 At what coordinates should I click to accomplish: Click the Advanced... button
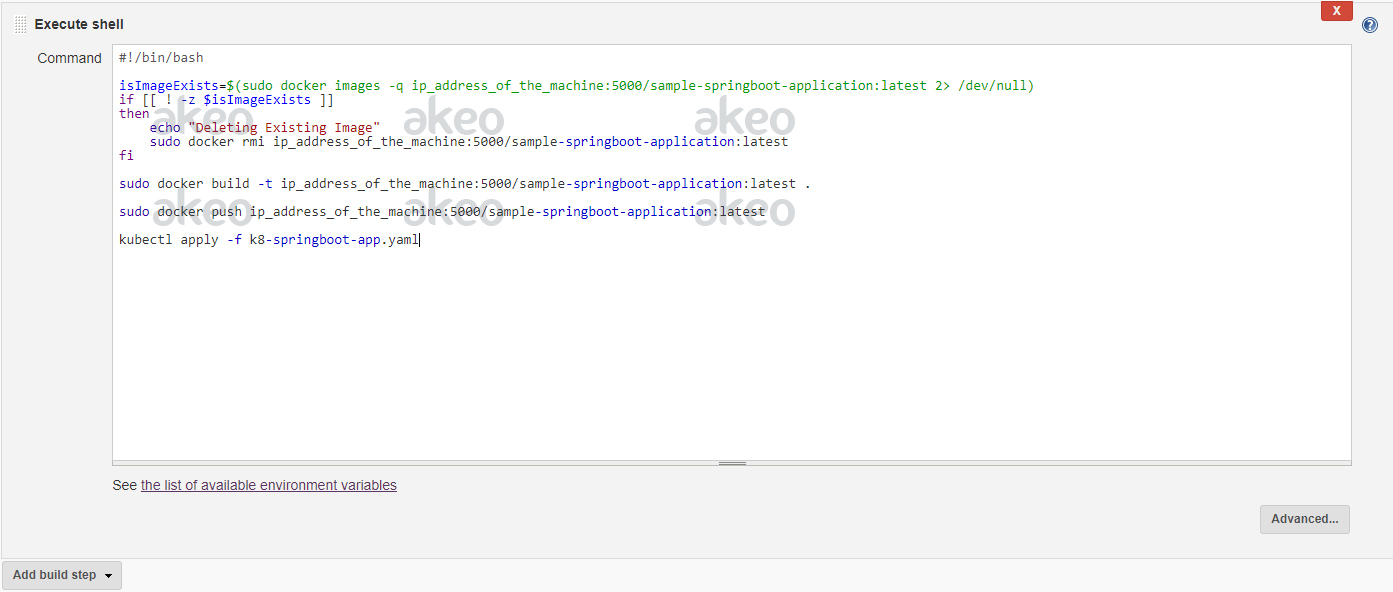click(1305, 519)
